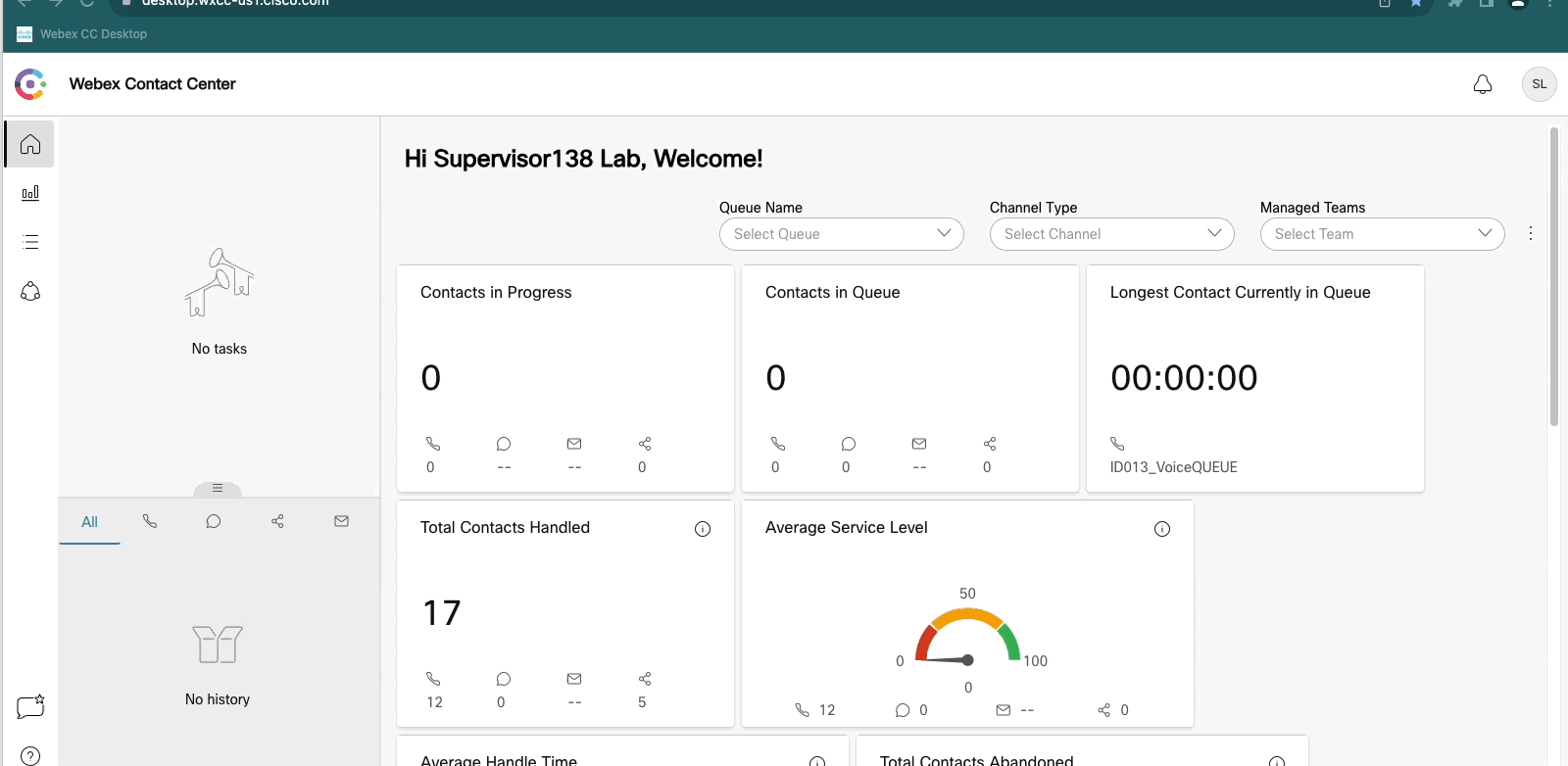The width and height of the screenshot is (1568, 766).
Task: Select the All history tab
Action: [89, 522]
